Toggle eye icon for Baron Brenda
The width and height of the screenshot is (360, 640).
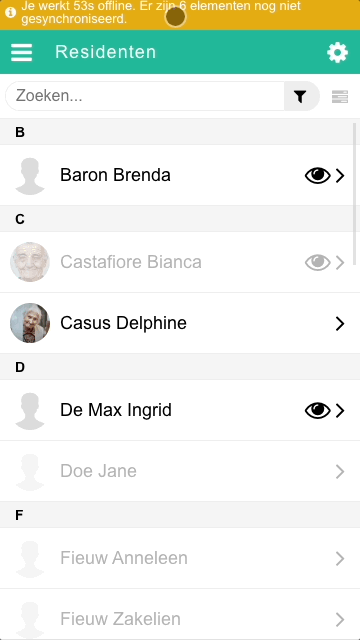pyautogui.click(x=318, y=176)
